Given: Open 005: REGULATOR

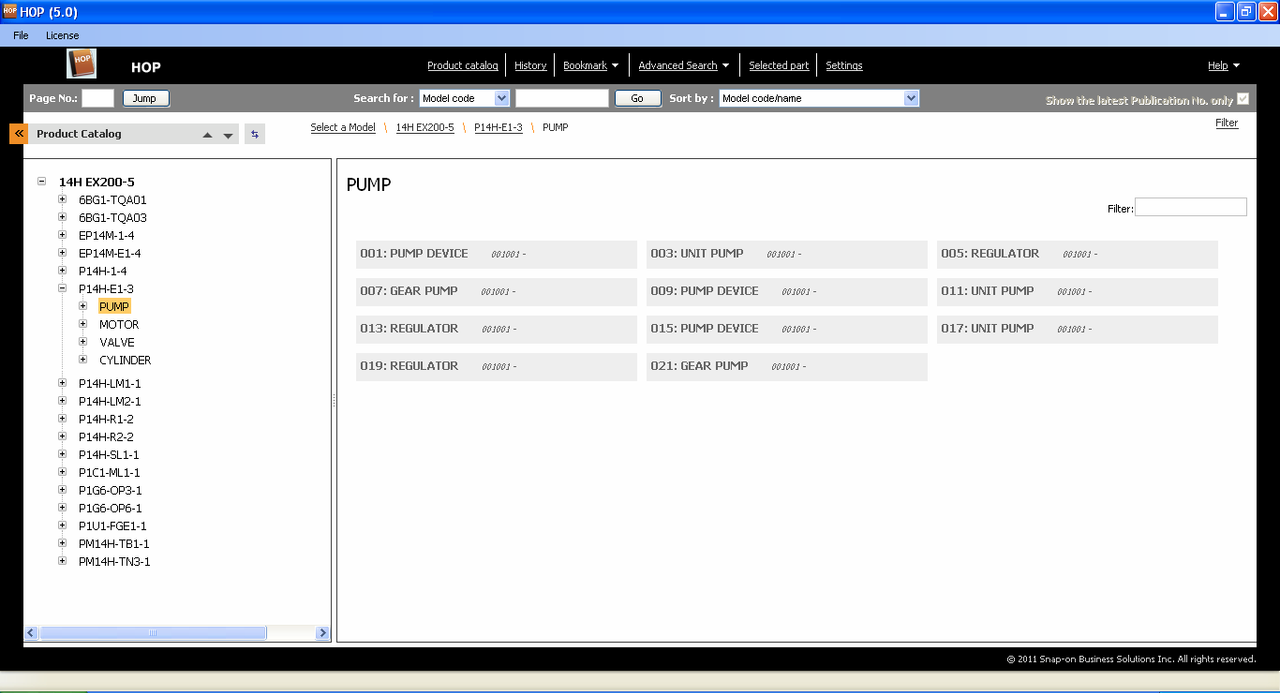Looking at the screenshot, I should pos(1077,254).
